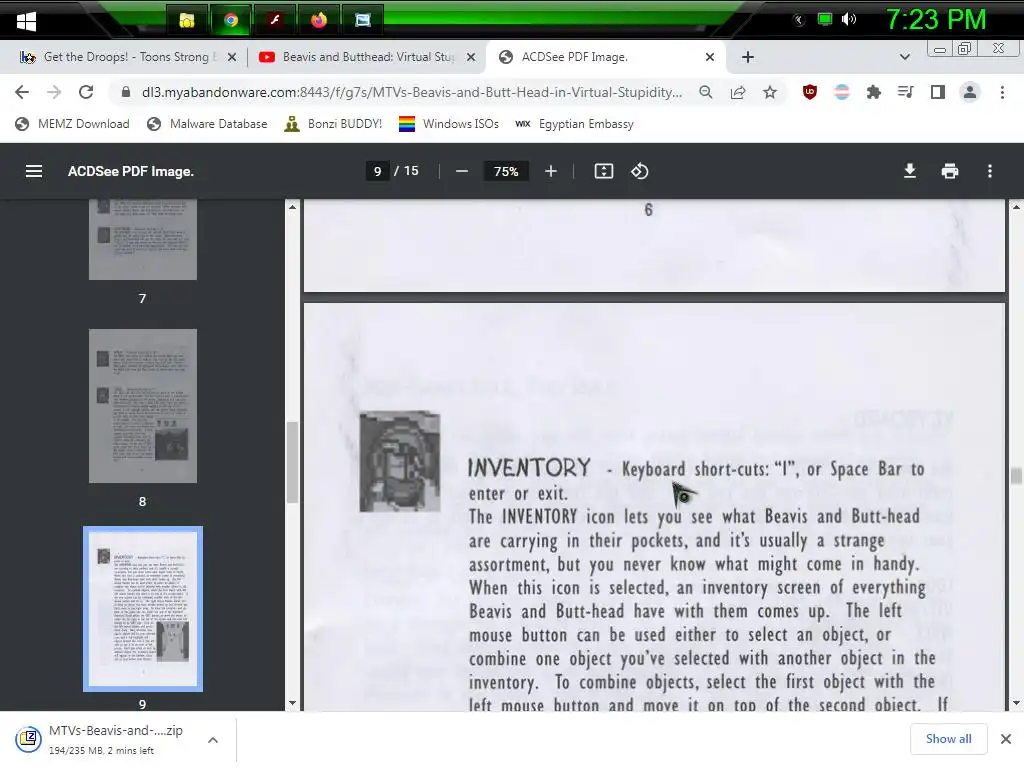
Task: Open the uBlock Origin extension
Action: [810, 92]
